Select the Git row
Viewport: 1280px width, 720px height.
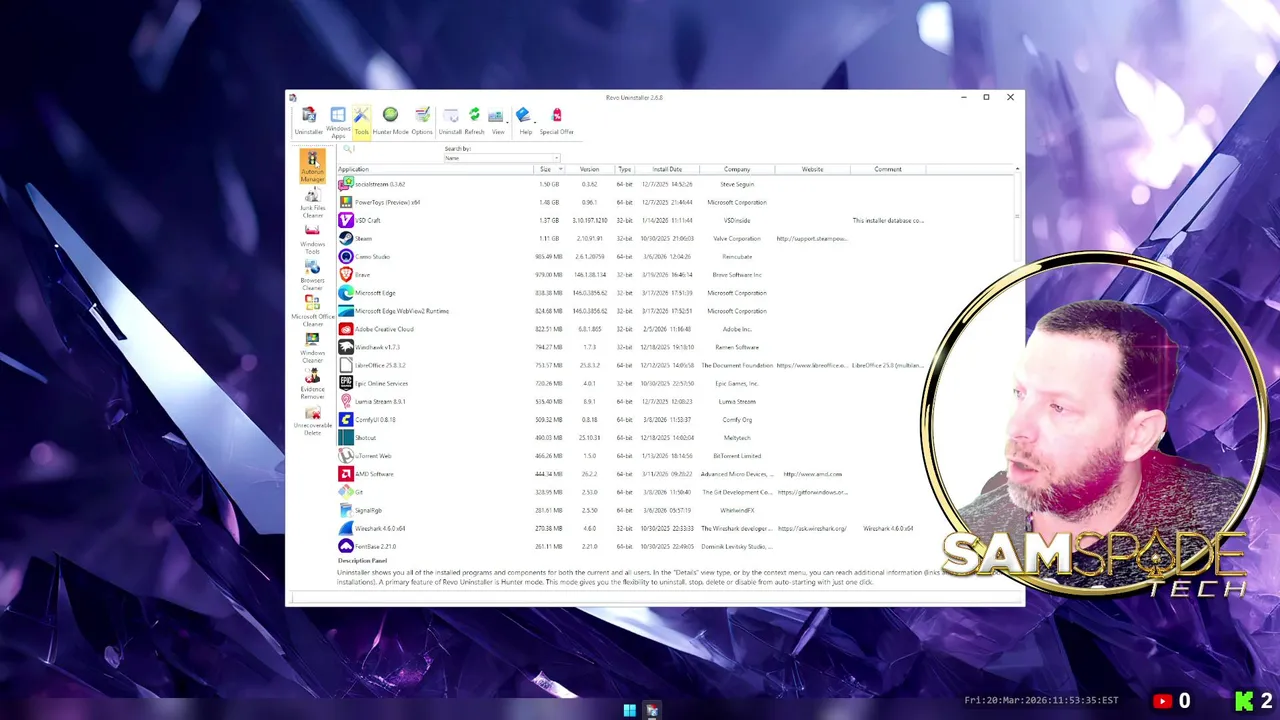pyautogui.click(x=675, y=492)
